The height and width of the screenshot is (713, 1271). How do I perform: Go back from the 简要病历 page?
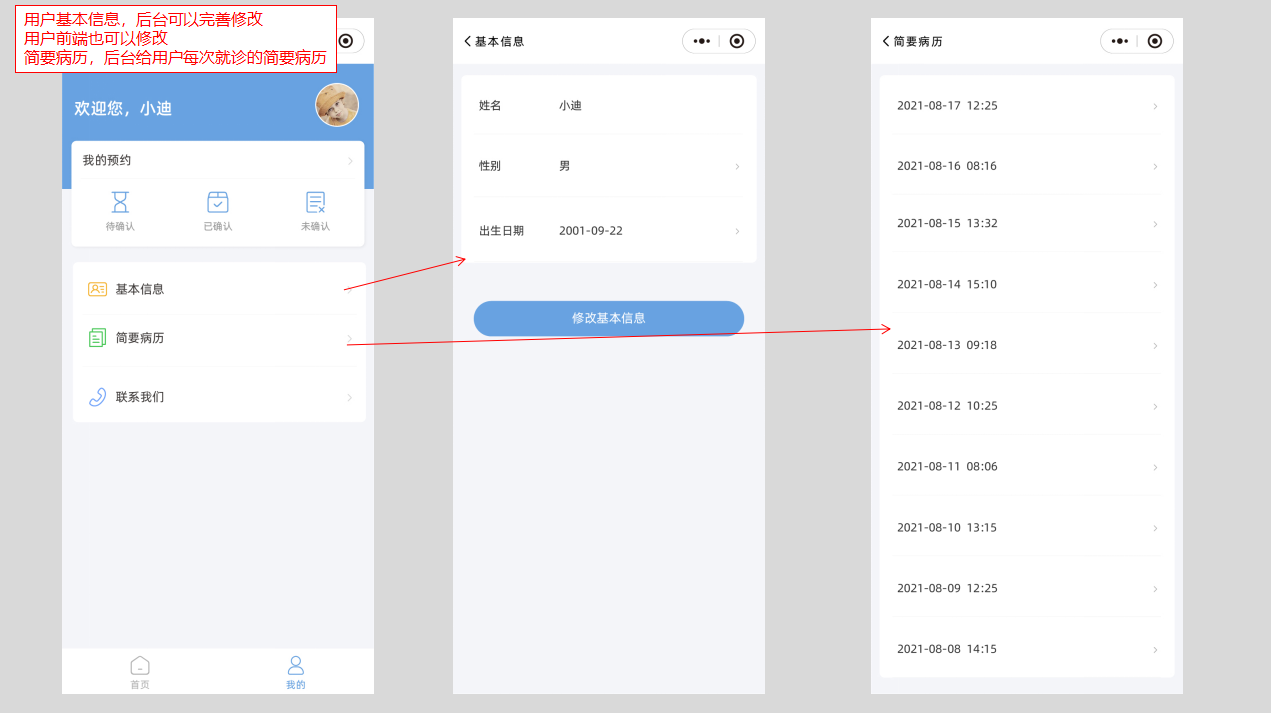click(x=885, y=41)
